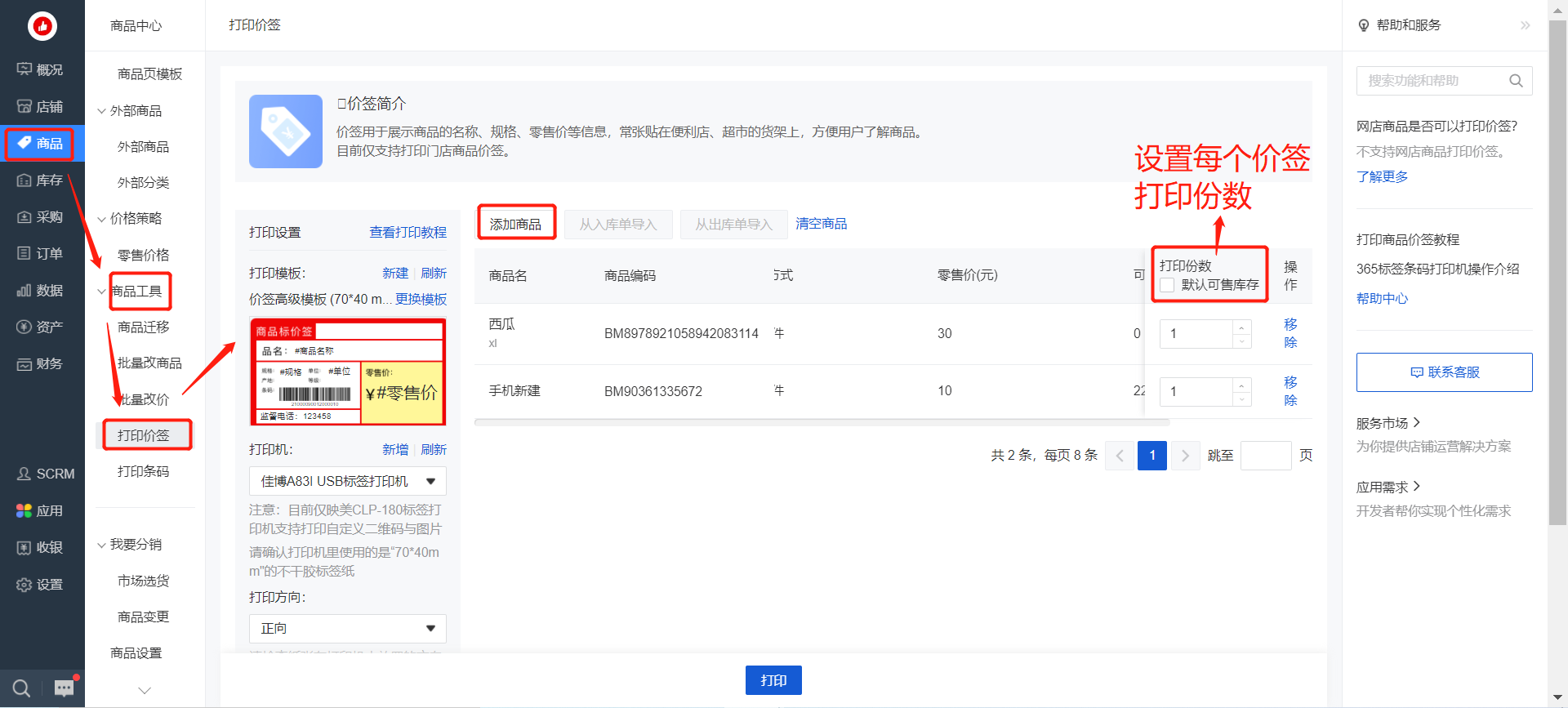Collapse help panel with double-arrow icon
Image resolution: width=1568 pixels, height=708 pixels.
click(1525, 25)
